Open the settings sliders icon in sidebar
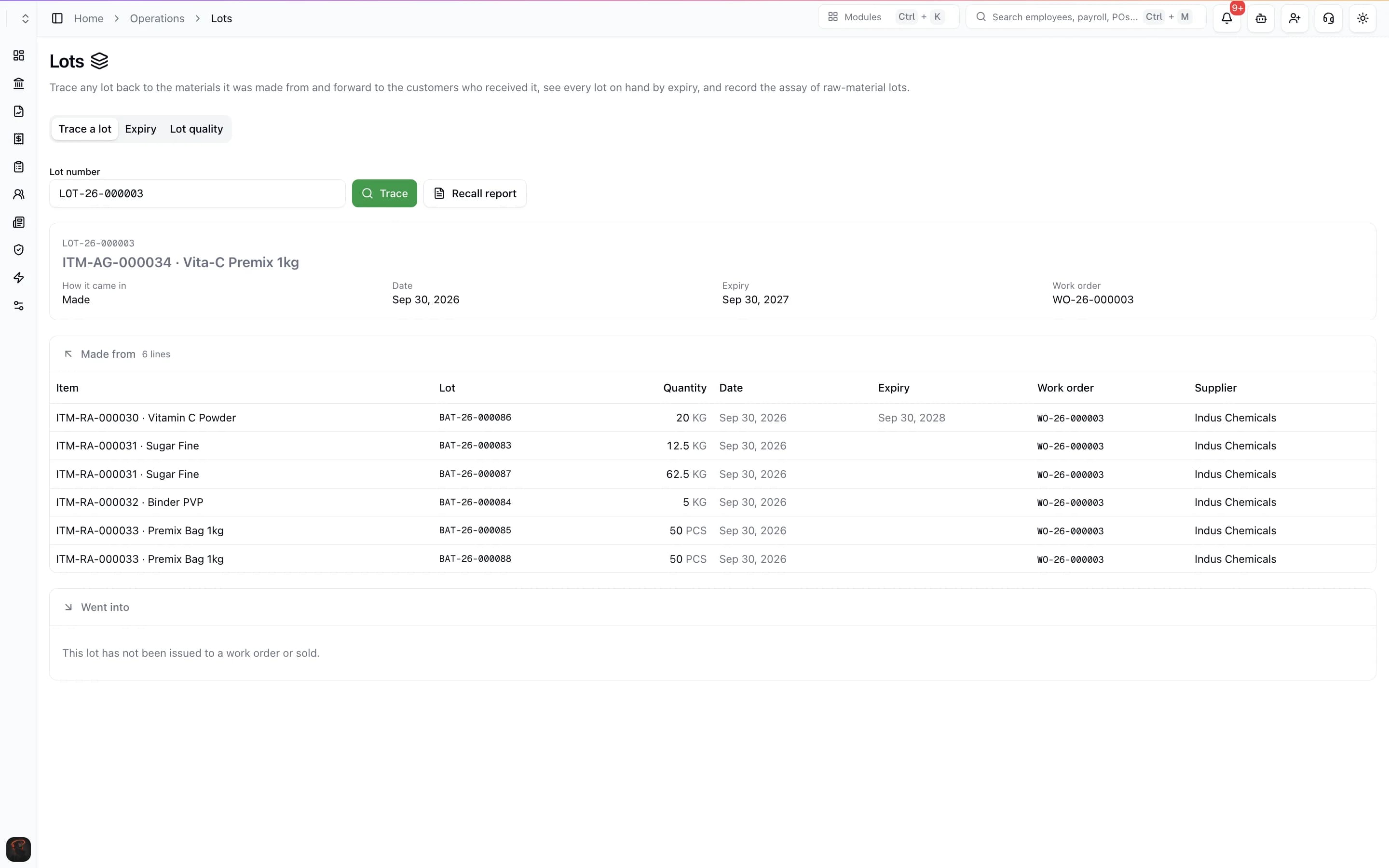Screen dimensions: 1389x868 [18, 305]
